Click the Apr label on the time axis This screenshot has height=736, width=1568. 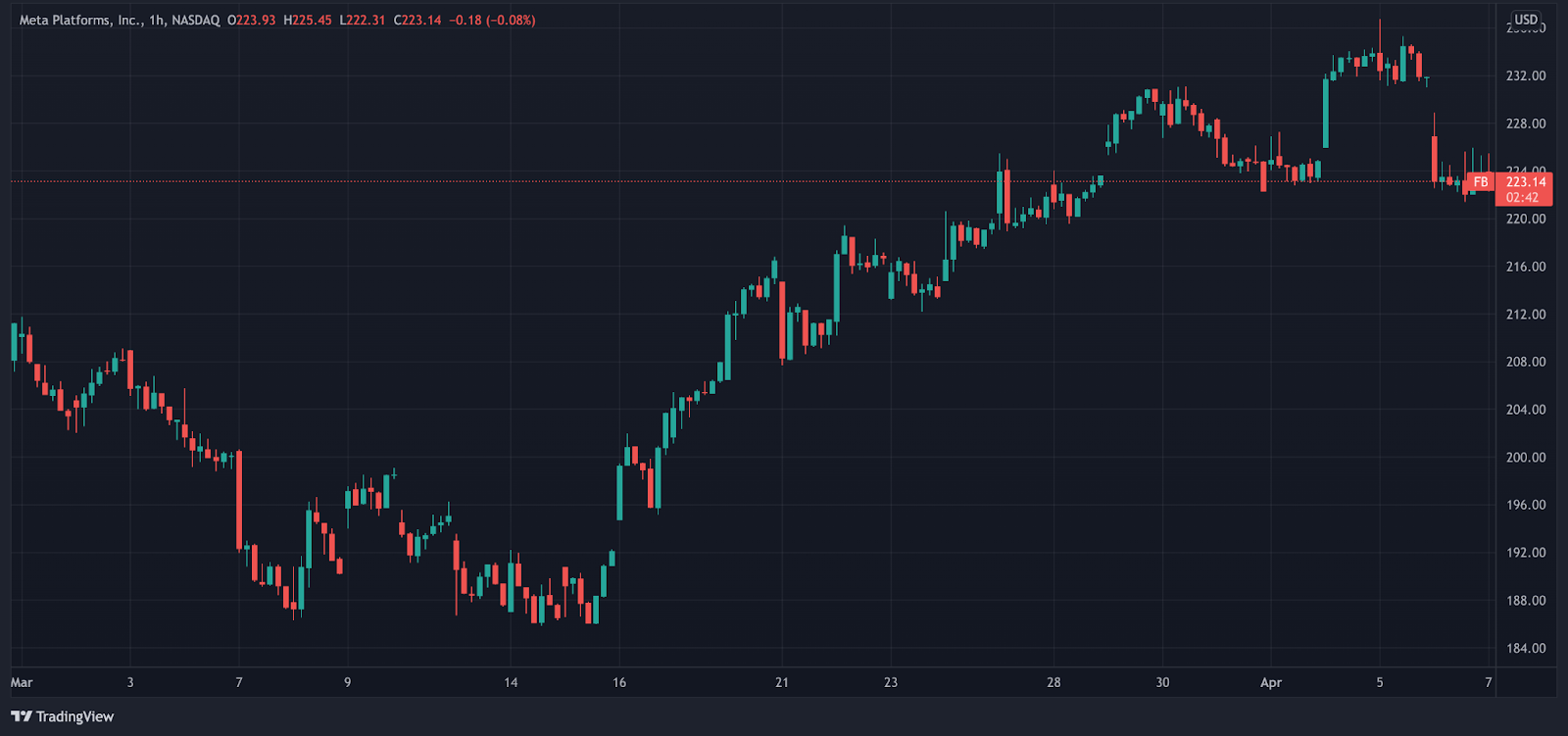[1271, 683]
